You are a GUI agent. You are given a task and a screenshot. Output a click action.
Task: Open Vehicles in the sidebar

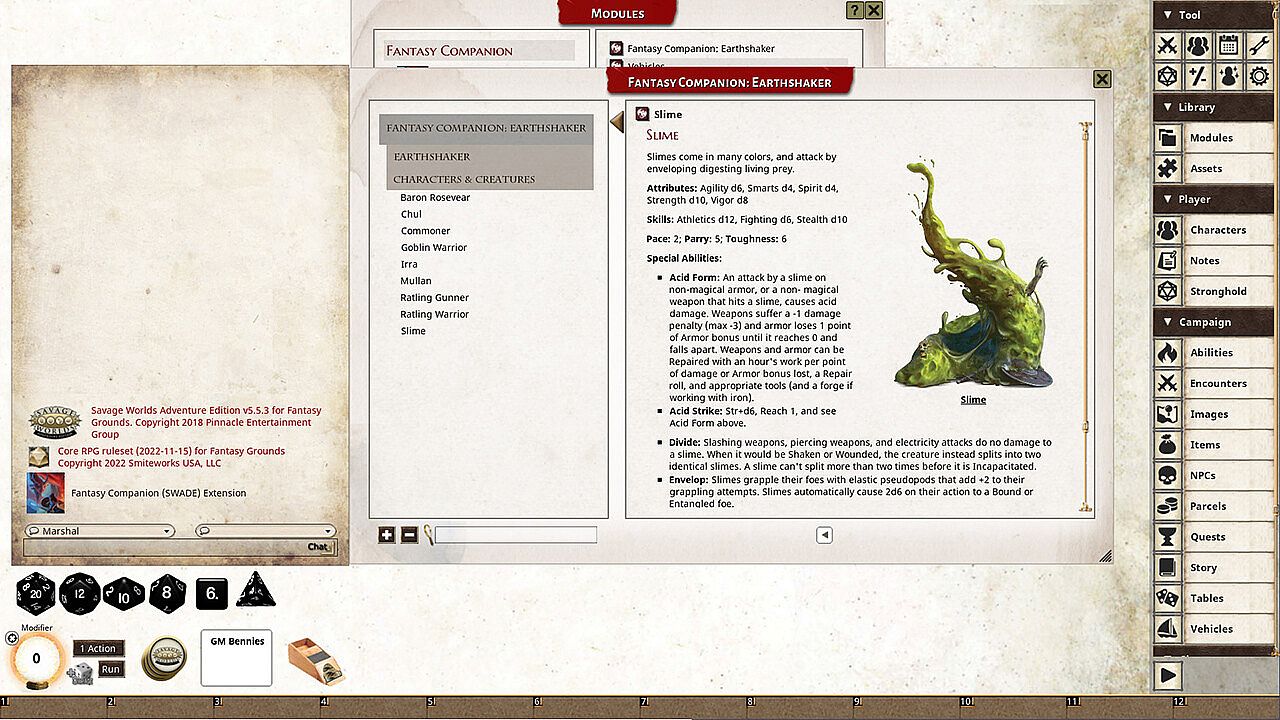pos(1216,629)
